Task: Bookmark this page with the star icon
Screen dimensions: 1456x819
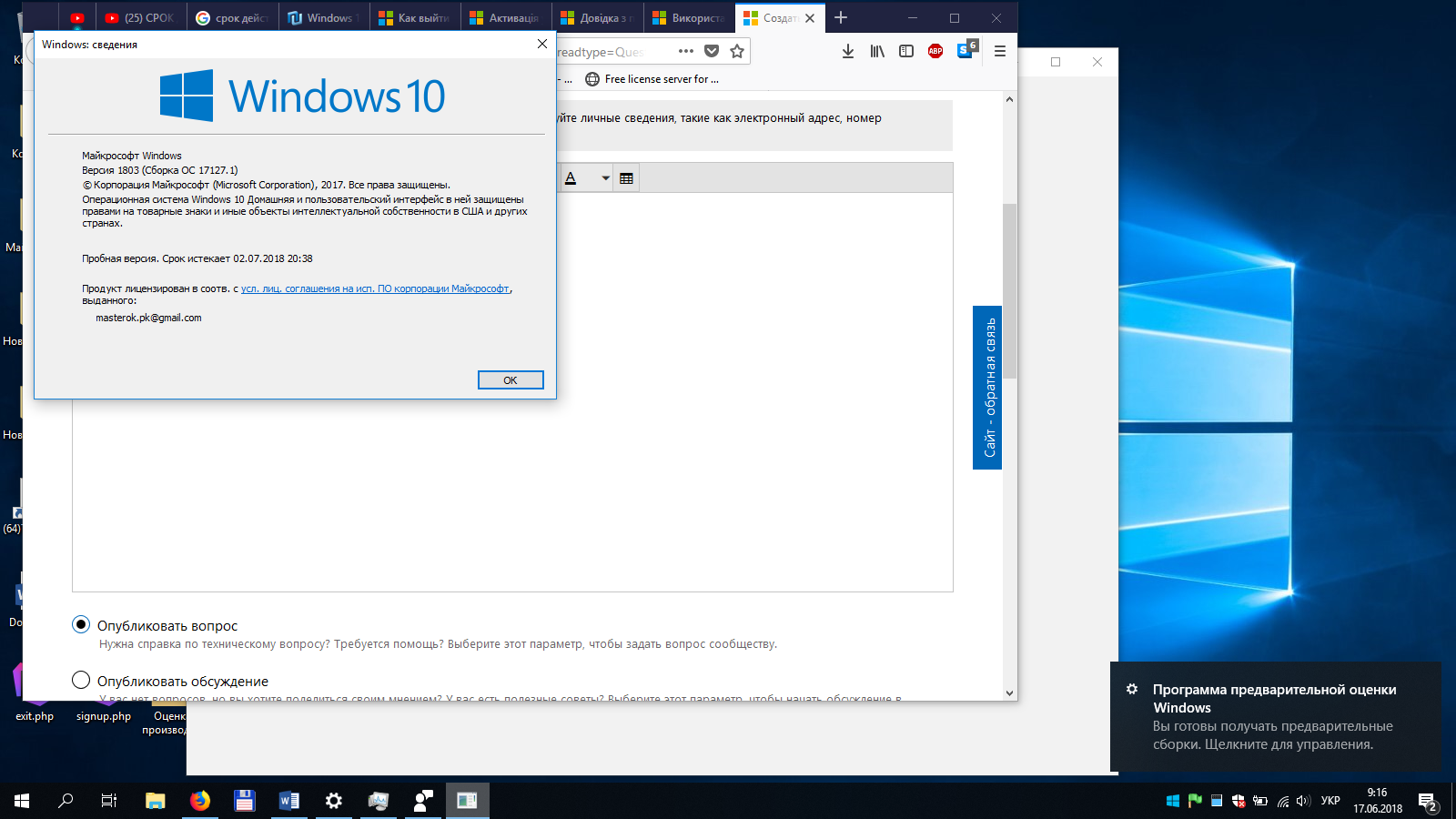Action: 737,51
